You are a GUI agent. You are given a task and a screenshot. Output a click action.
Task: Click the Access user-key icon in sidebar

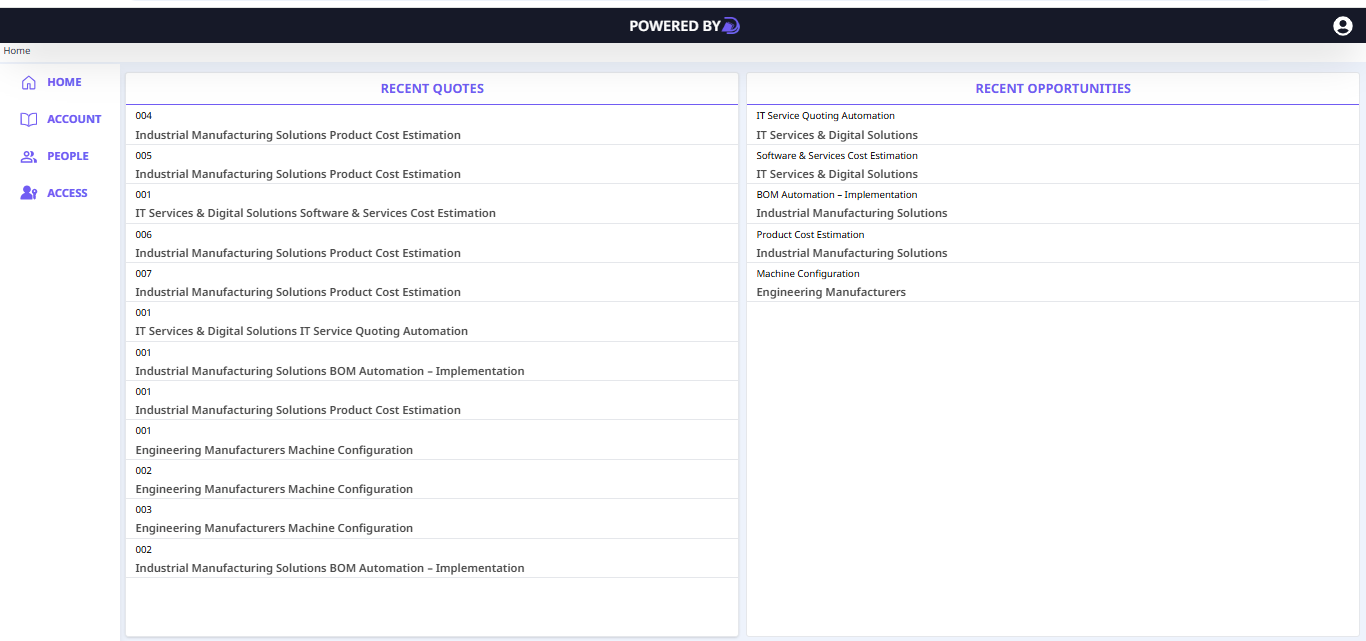(x=29, y=194)
